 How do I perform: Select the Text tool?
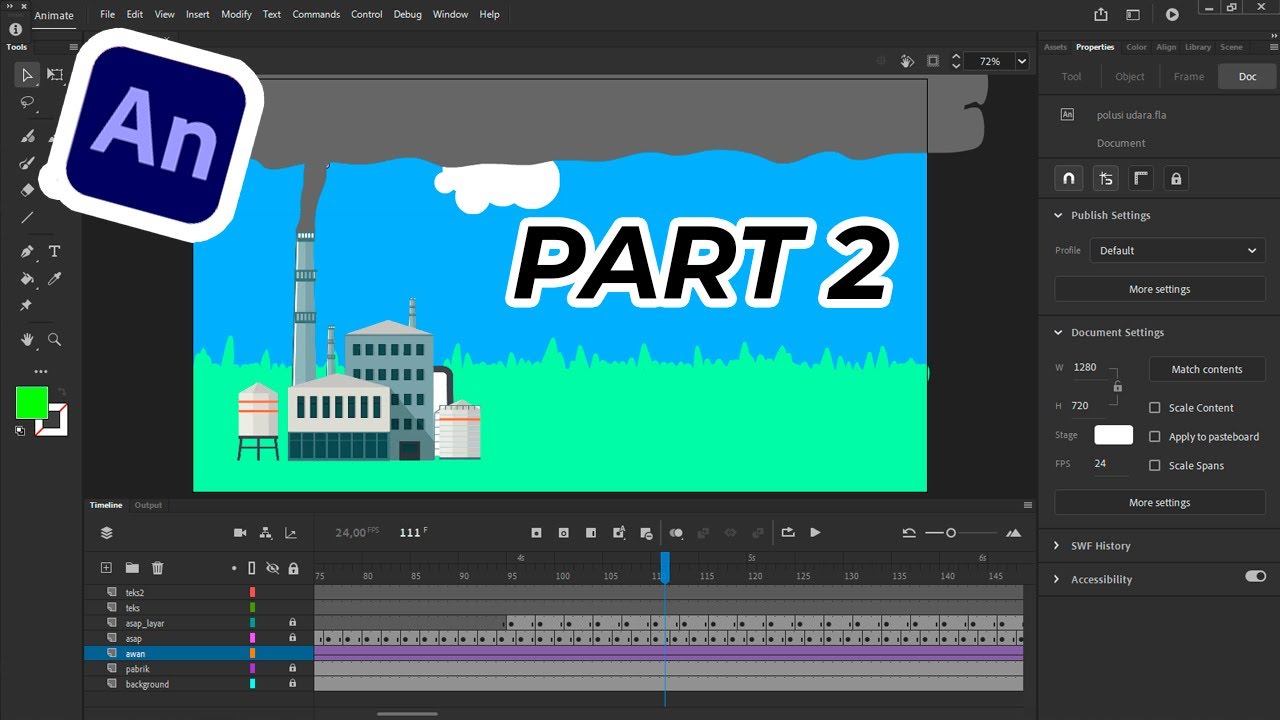tap(55, 251)
